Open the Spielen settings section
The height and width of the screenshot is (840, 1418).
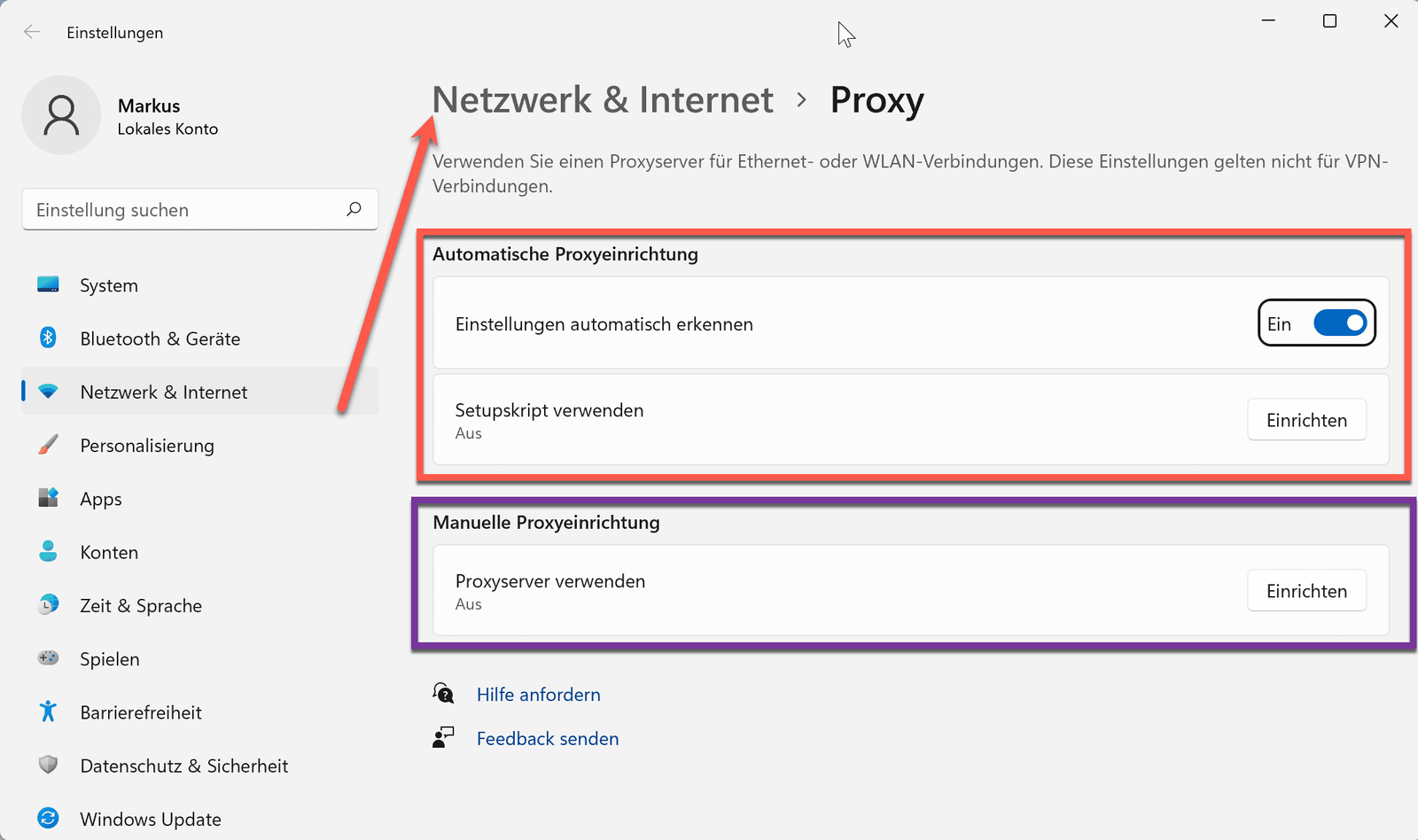(x=109, y=658)
